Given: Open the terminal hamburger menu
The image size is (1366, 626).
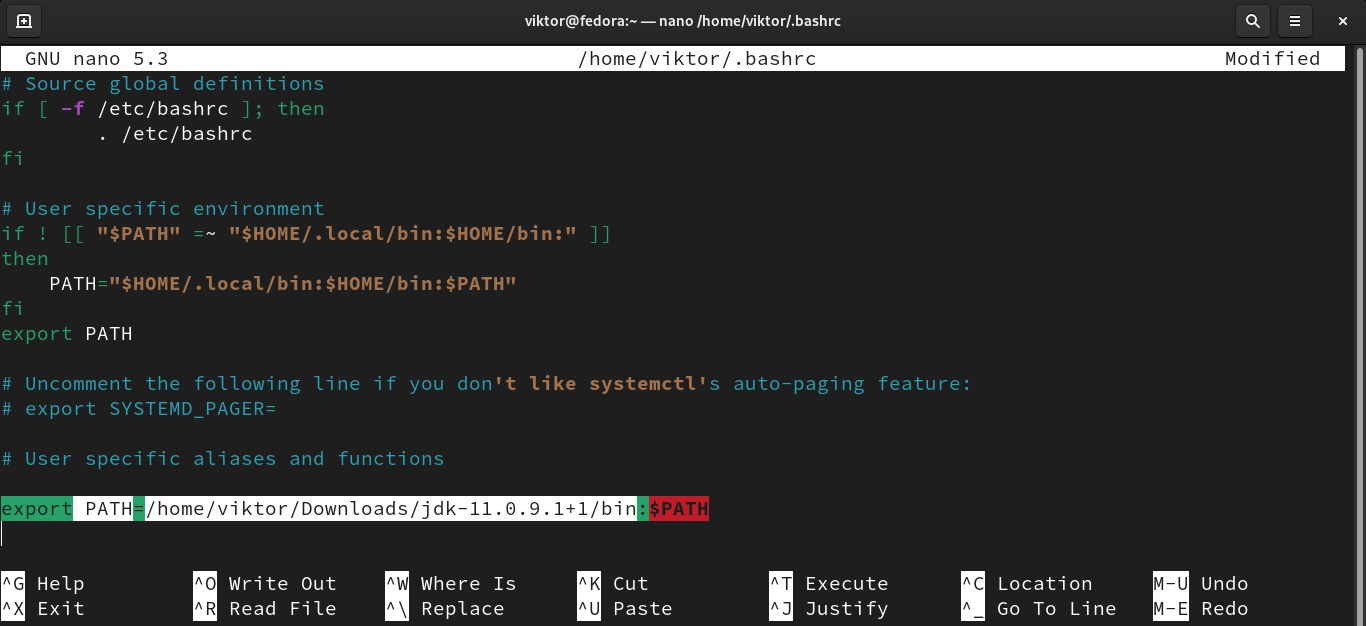Looking at the screenshot, I should (x=1295, y=21).
